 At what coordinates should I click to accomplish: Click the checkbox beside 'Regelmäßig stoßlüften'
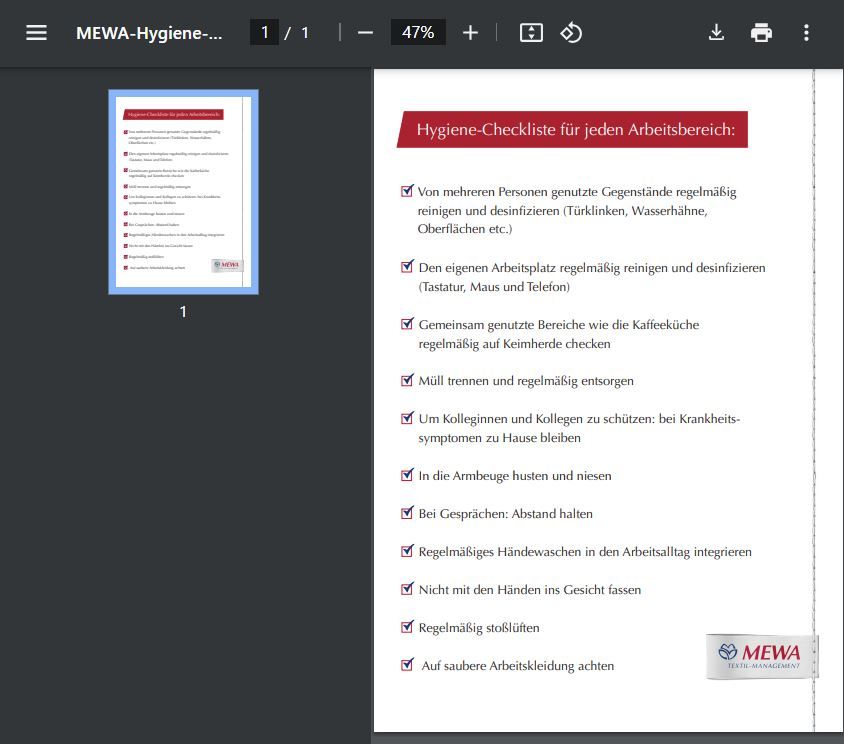(x=407, y=627)
